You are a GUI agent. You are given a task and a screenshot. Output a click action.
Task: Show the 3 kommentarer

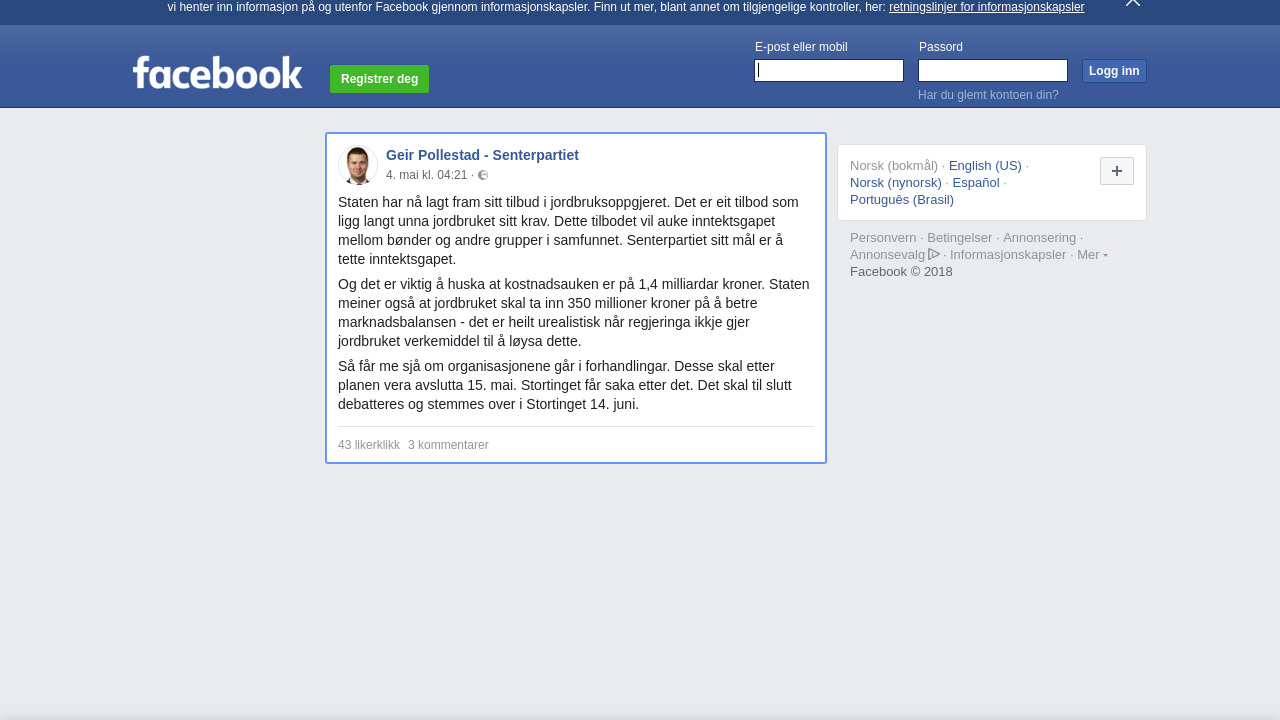[448, 445]
